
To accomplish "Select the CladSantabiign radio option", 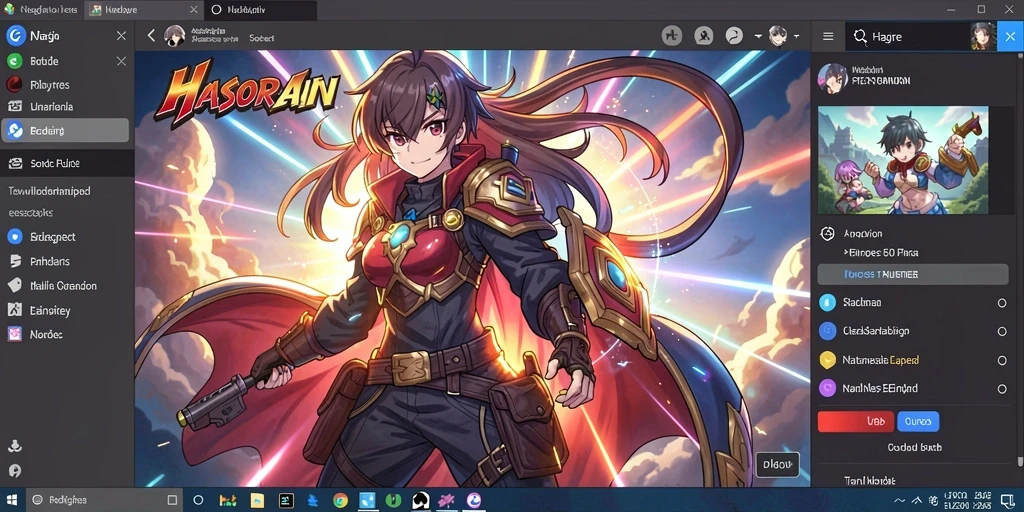I will [x=1002, y=332].
